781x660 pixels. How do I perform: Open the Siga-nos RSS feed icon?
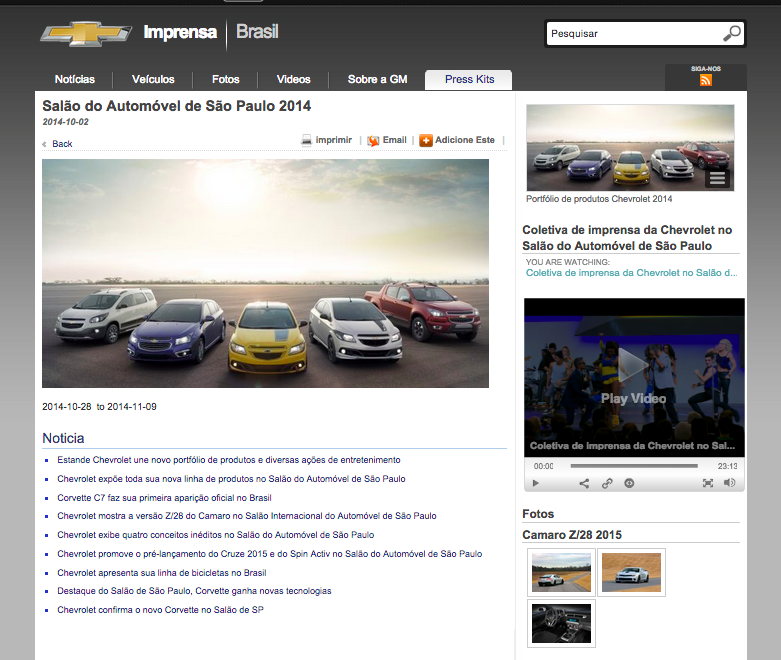click(706, 80)
